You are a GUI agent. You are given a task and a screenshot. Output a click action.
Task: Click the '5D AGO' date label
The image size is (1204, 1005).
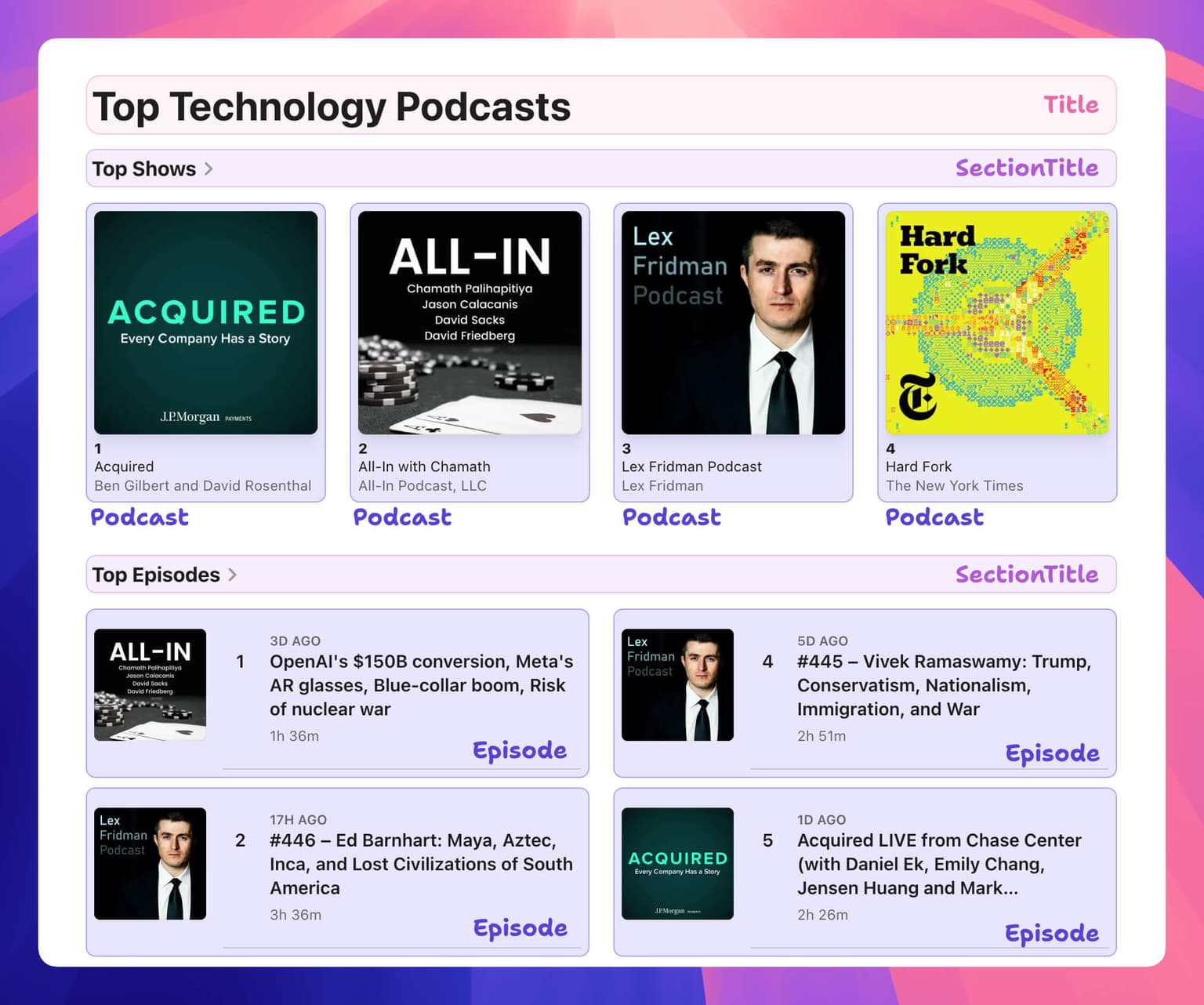[x=822, y=640]
